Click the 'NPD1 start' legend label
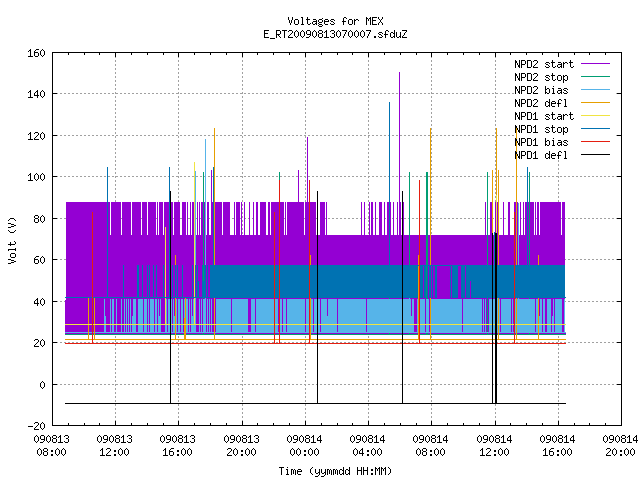The width and height of the screenshot is (640, 480). coord(544,116)
